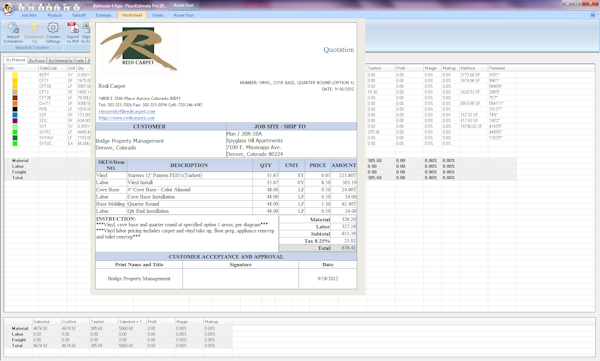Select the purple SDC color swatch

point(15,121)
